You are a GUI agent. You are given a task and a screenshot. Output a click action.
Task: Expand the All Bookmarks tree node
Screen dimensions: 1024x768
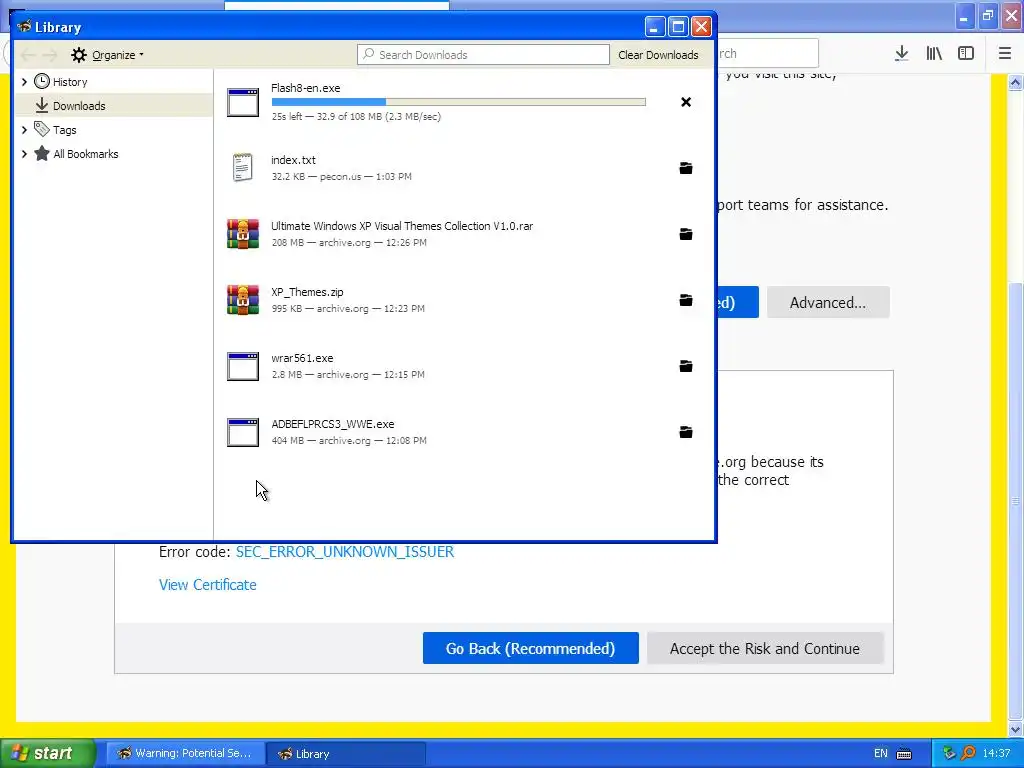(x=25, y=153)
